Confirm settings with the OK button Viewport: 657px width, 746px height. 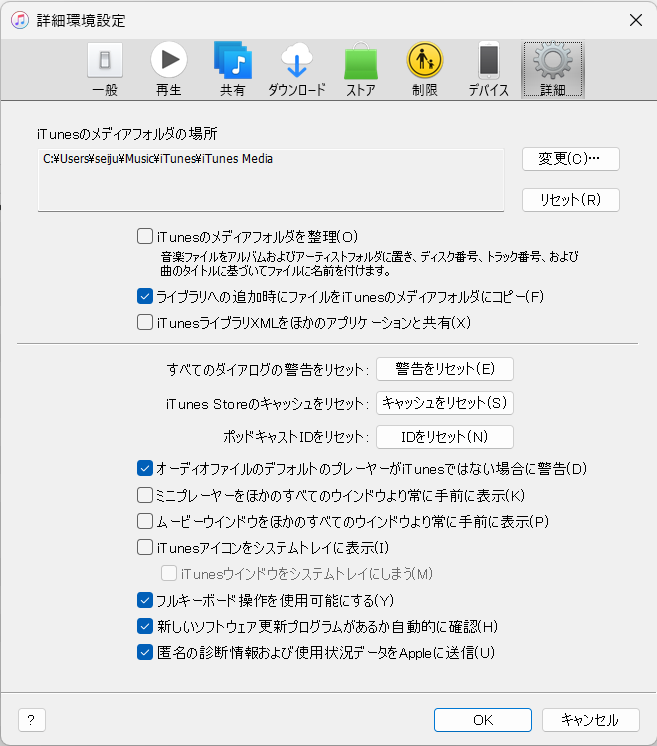(x=483, y=720)
